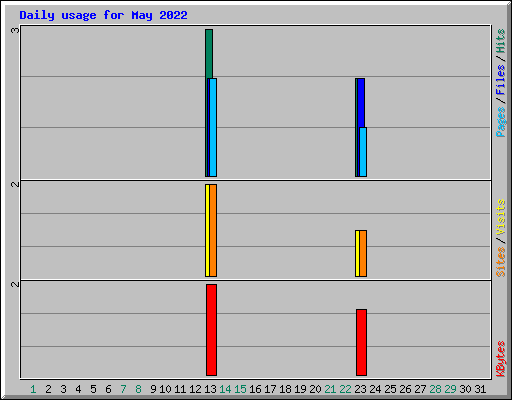Click the Sites/Visits chart's y-axis value 2

point(15,184)
